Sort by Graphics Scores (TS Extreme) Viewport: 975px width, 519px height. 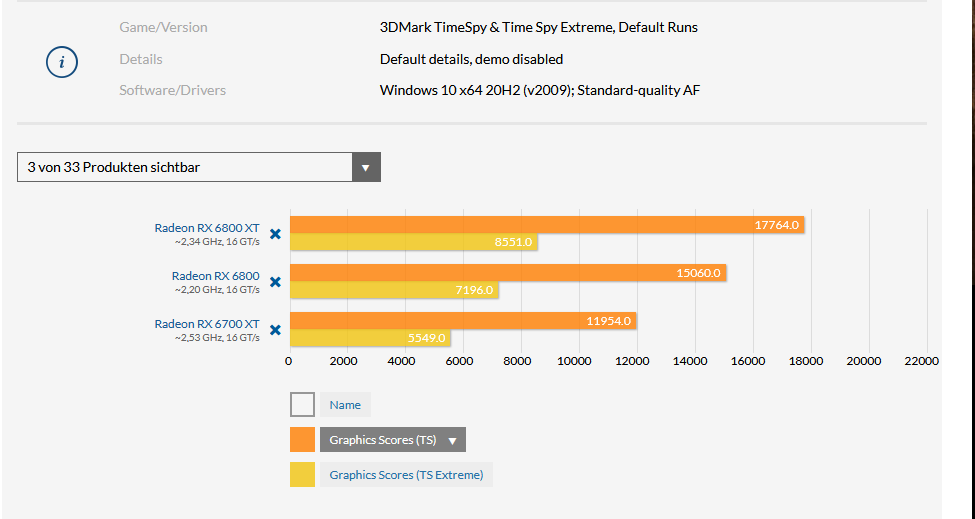[406, 475]
